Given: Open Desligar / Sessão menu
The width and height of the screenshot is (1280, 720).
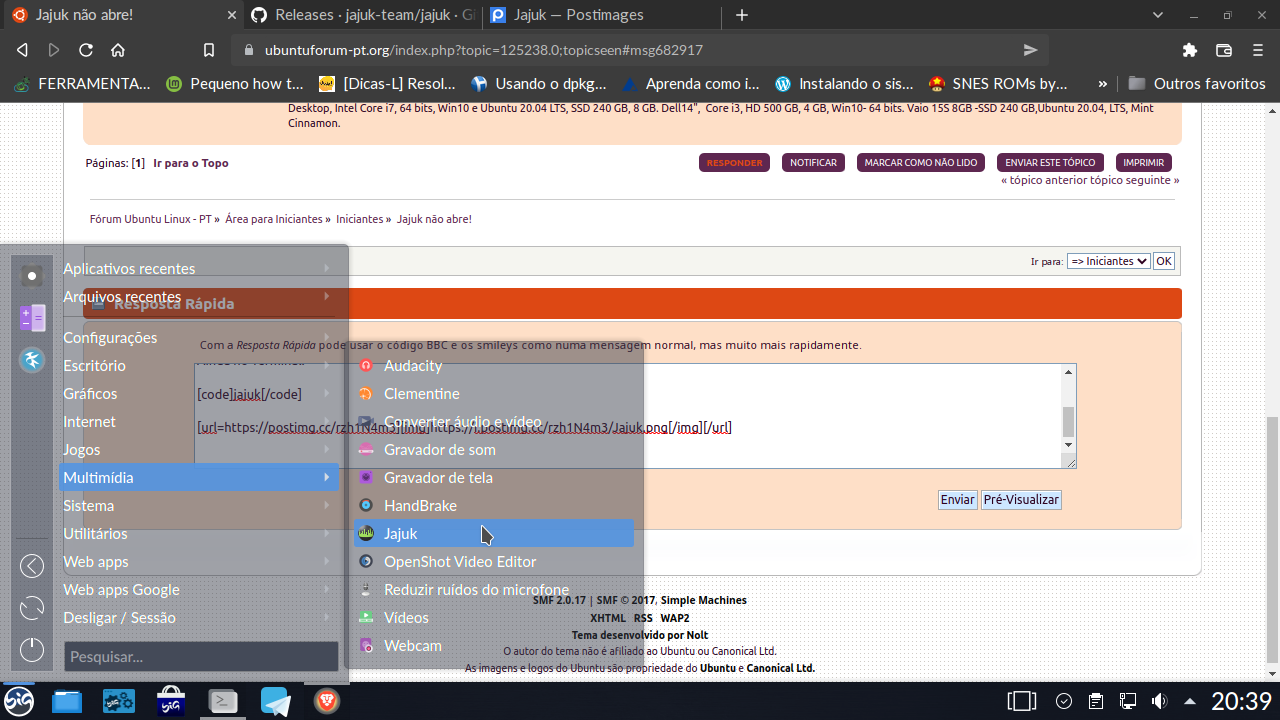Looking at the screenshot, I should (x=199, y=618).
